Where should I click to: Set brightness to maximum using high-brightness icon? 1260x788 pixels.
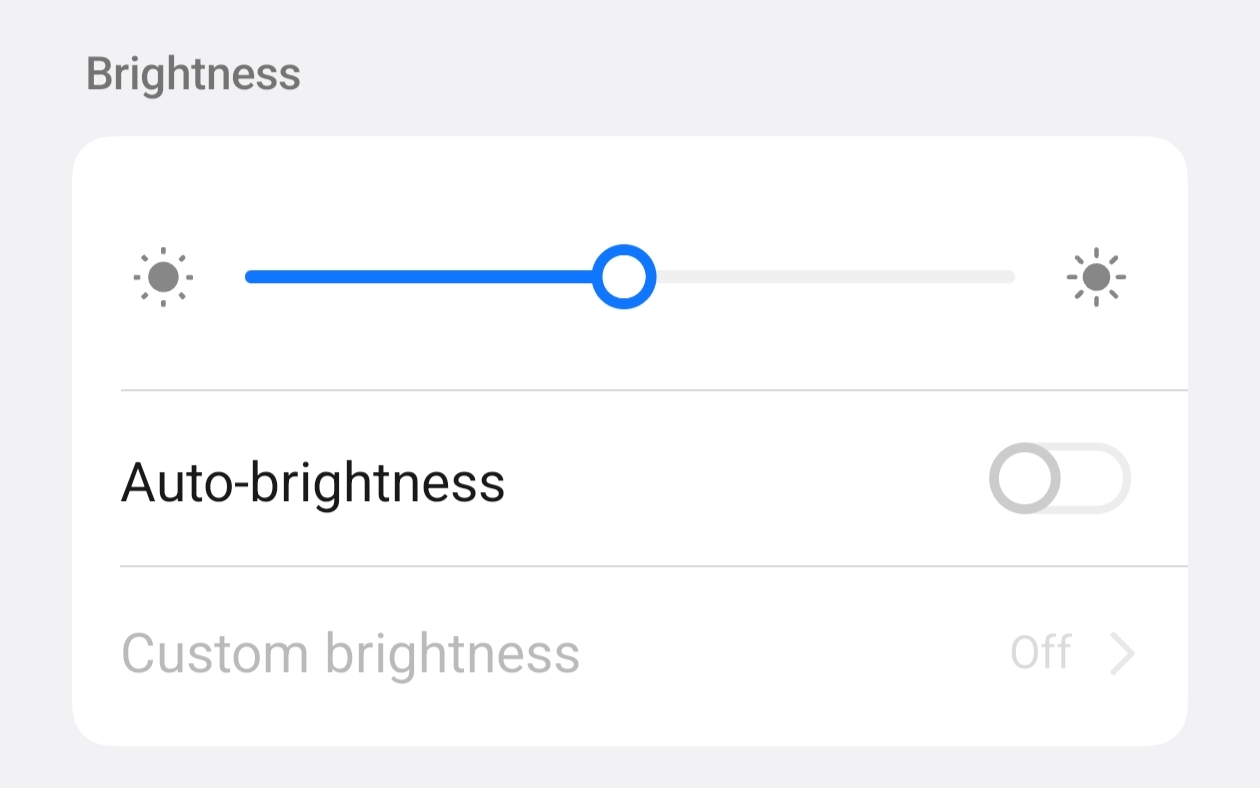[x=1096, y=277]
